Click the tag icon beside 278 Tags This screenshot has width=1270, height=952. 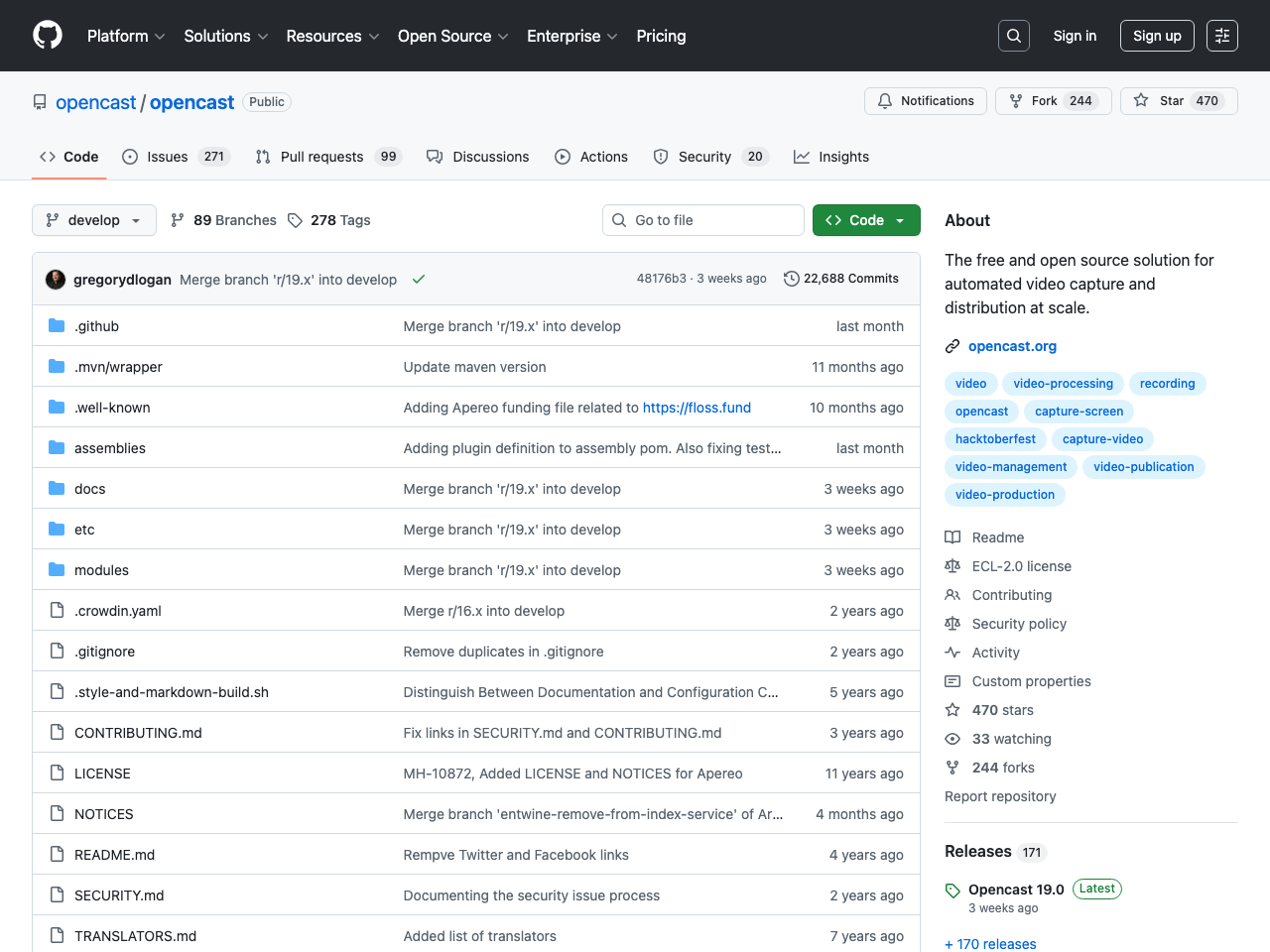coord(295,220)
